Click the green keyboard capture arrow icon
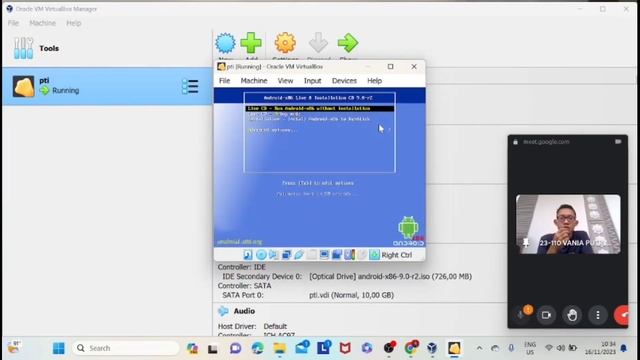The height and width of the screenshot is (360, 640). pyautogui.click(x=374, y=255)
